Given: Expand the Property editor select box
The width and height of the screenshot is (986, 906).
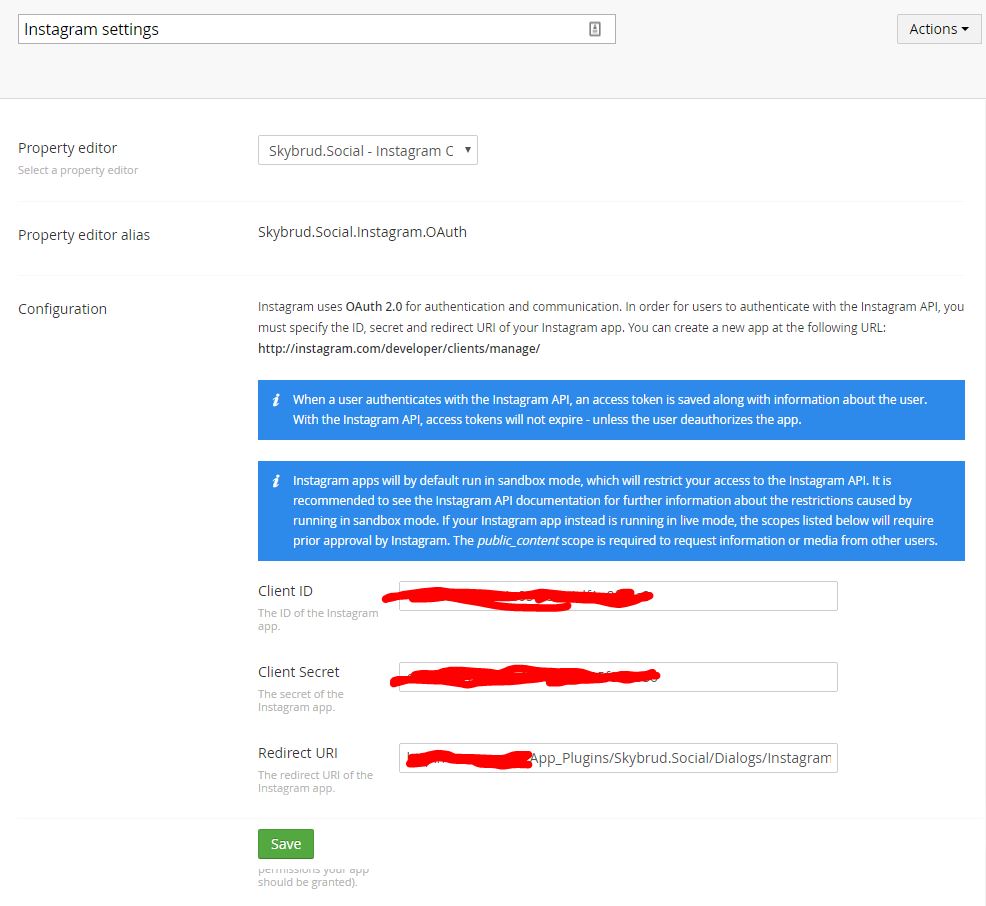Looking at the screenshot, I should pyautogui.click(x=368, y=150).
